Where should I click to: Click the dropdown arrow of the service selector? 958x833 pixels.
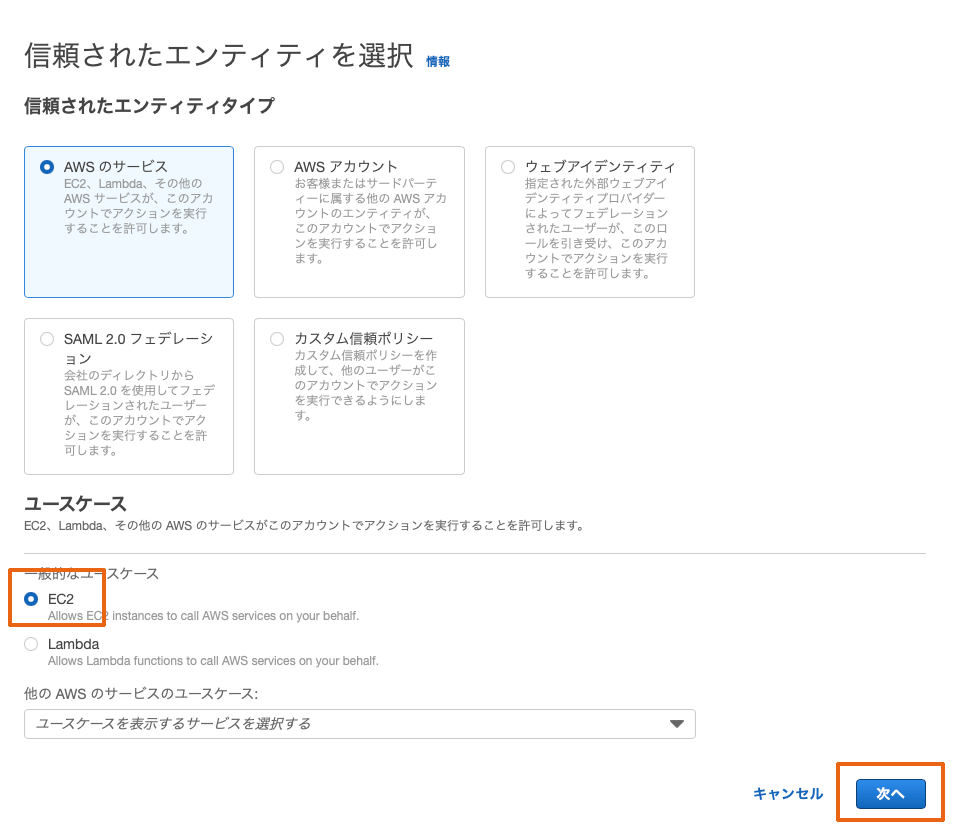click(676, 724)
